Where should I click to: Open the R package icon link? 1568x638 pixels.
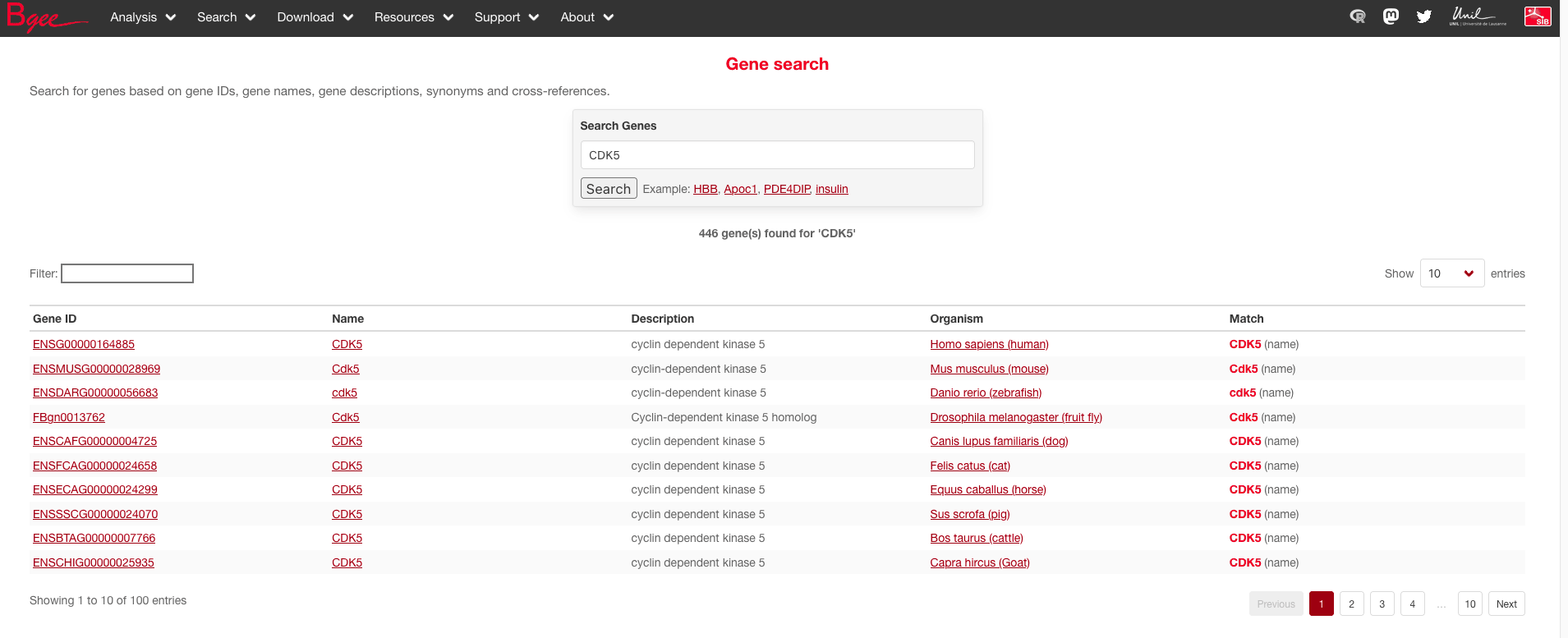pos(1358,16)
